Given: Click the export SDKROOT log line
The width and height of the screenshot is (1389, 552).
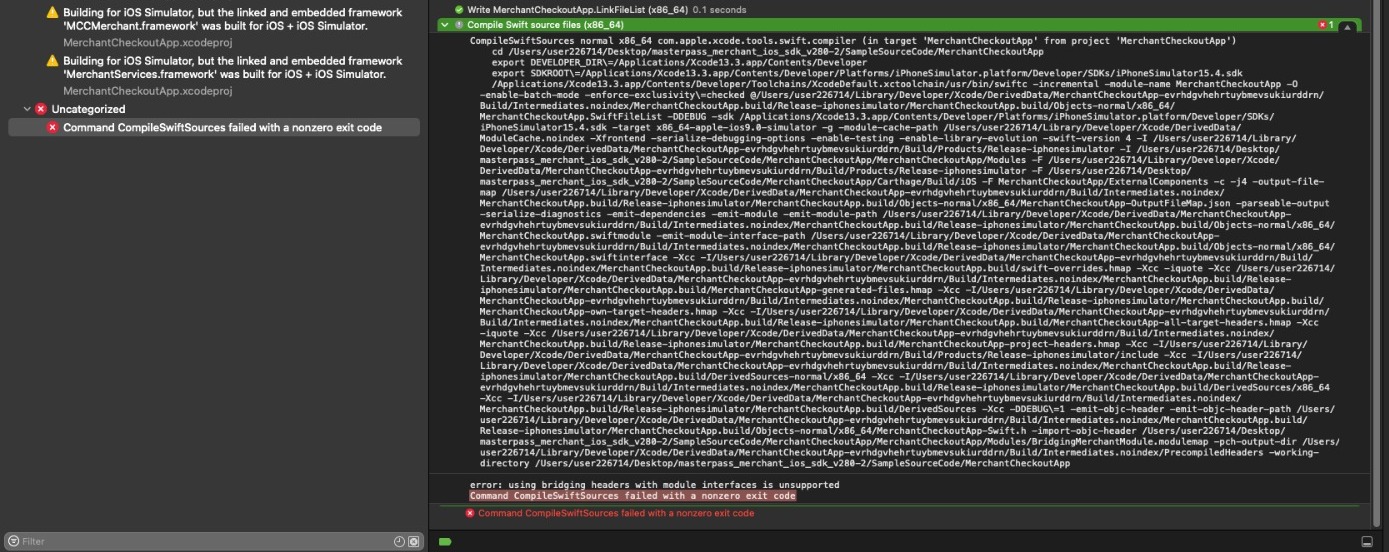Looking at the screenshot, I should coord(868,74).
